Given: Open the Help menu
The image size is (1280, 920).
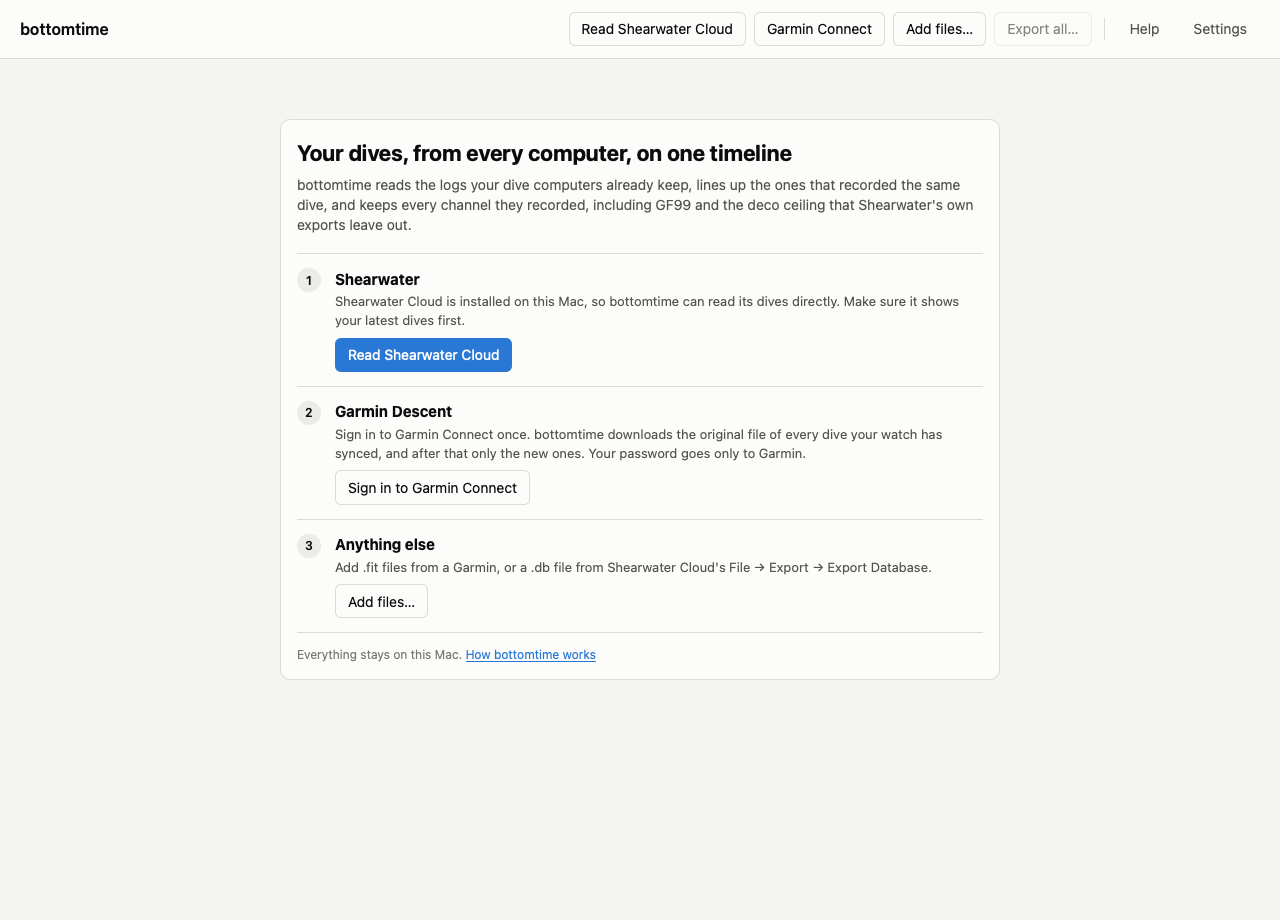Looking at the screenshot, I should coord(1144,29).
